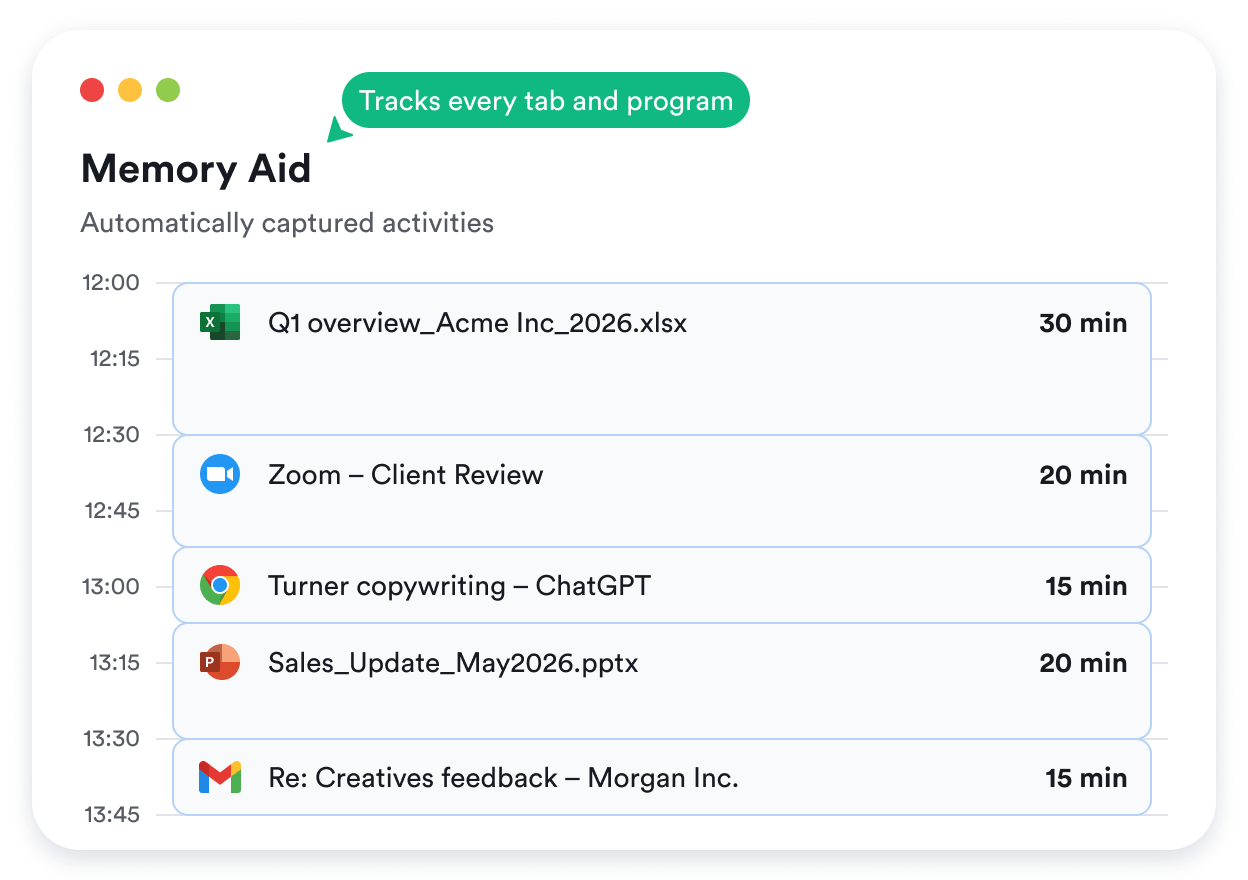Click the green maximize window dot
The width and height of the screenshot is (1248, 880).
click(x=168, y=90)
